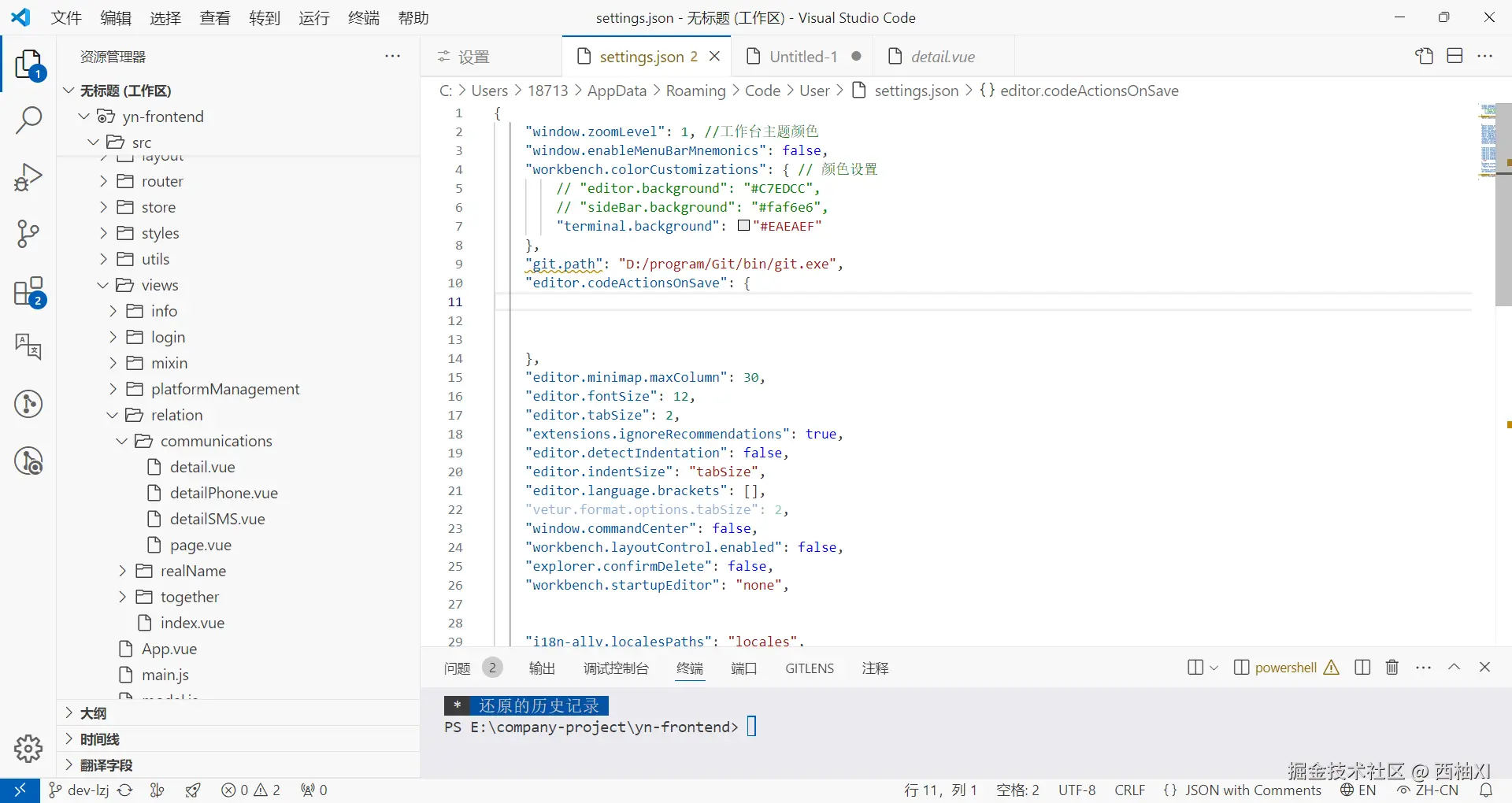Click the CRLF line ending indicator

pyautogui.click(x=1129, y=790)
